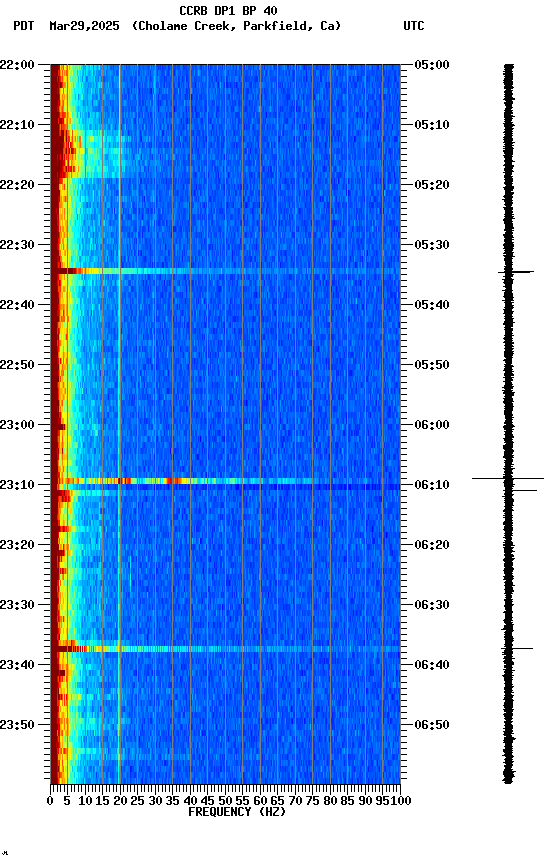Click the title text 'CCRB DP1 BP 40'
The height and width of the screenshot is (864, 552).
(x=228, y=11)
